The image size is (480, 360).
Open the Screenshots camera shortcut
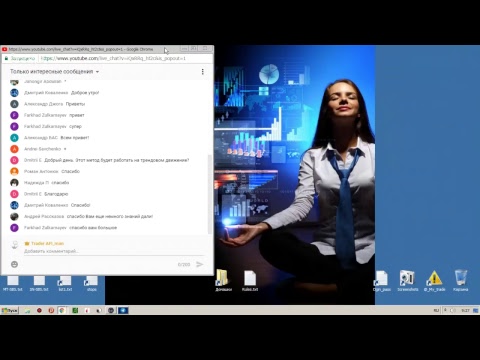click(x=407, y=281)
